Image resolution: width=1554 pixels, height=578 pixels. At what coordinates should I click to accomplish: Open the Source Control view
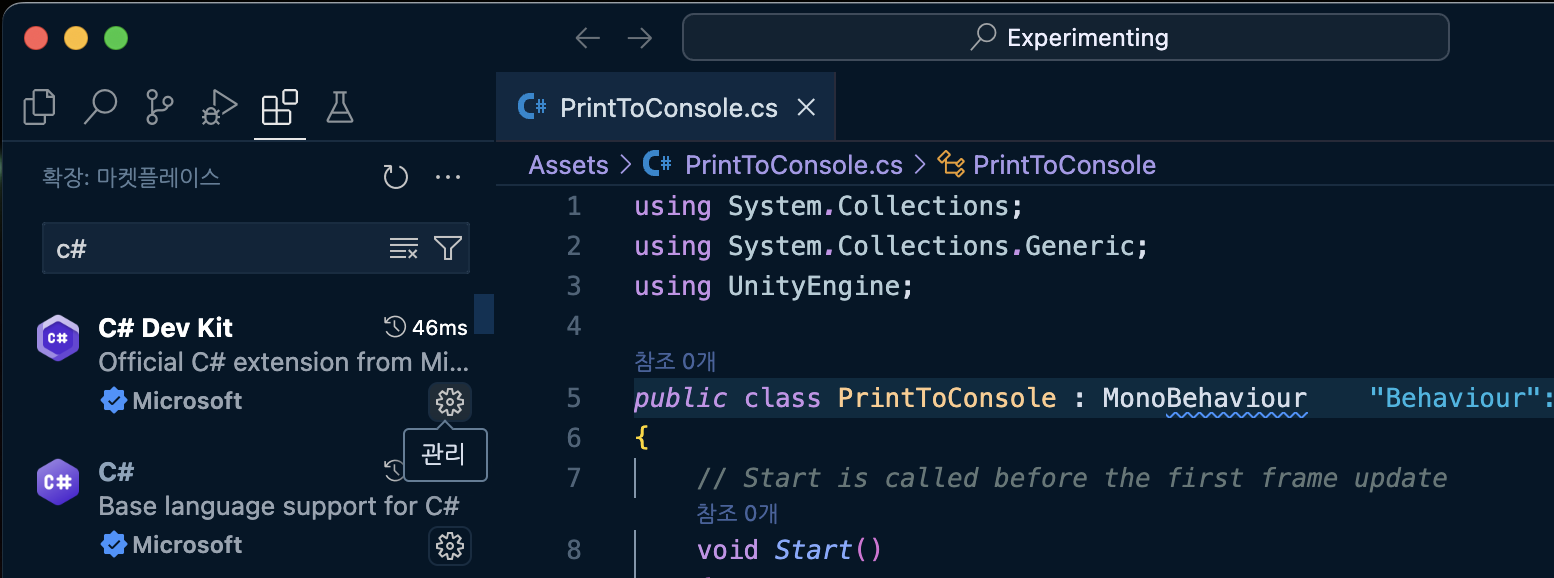[160, 107]
